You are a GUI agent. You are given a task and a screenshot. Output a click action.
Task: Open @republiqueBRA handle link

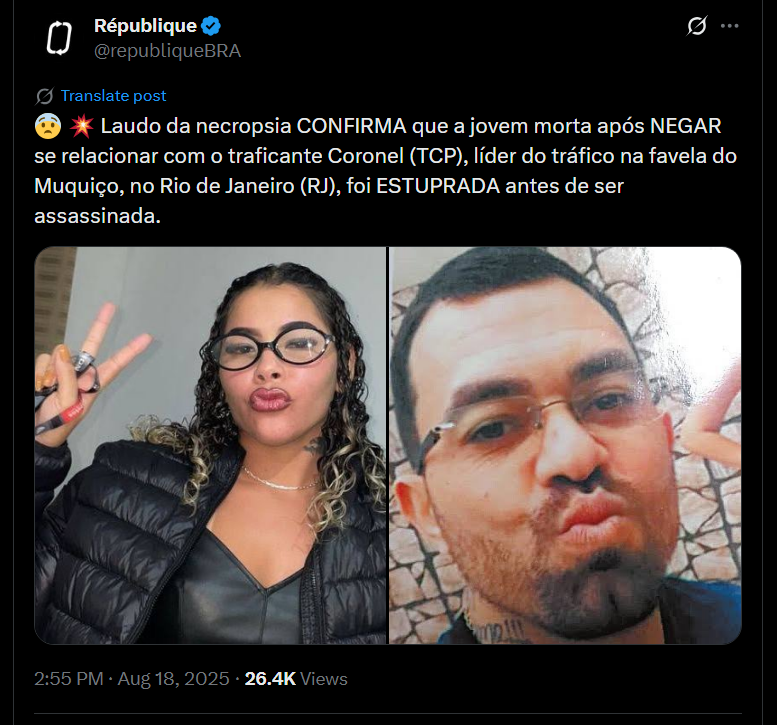pos(167,51)
